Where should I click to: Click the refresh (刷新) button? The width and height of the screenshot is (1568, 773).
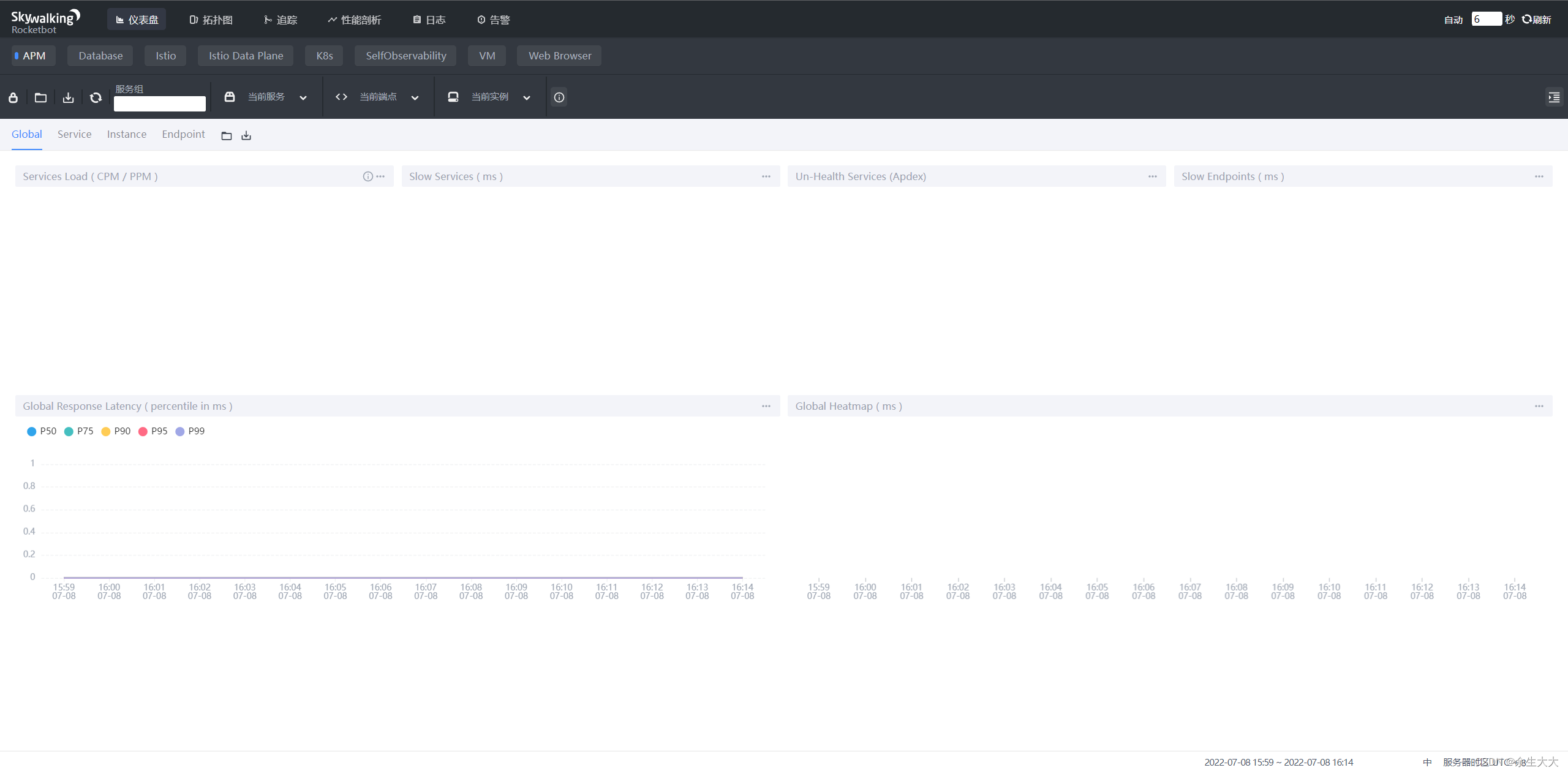[1537, 20]
